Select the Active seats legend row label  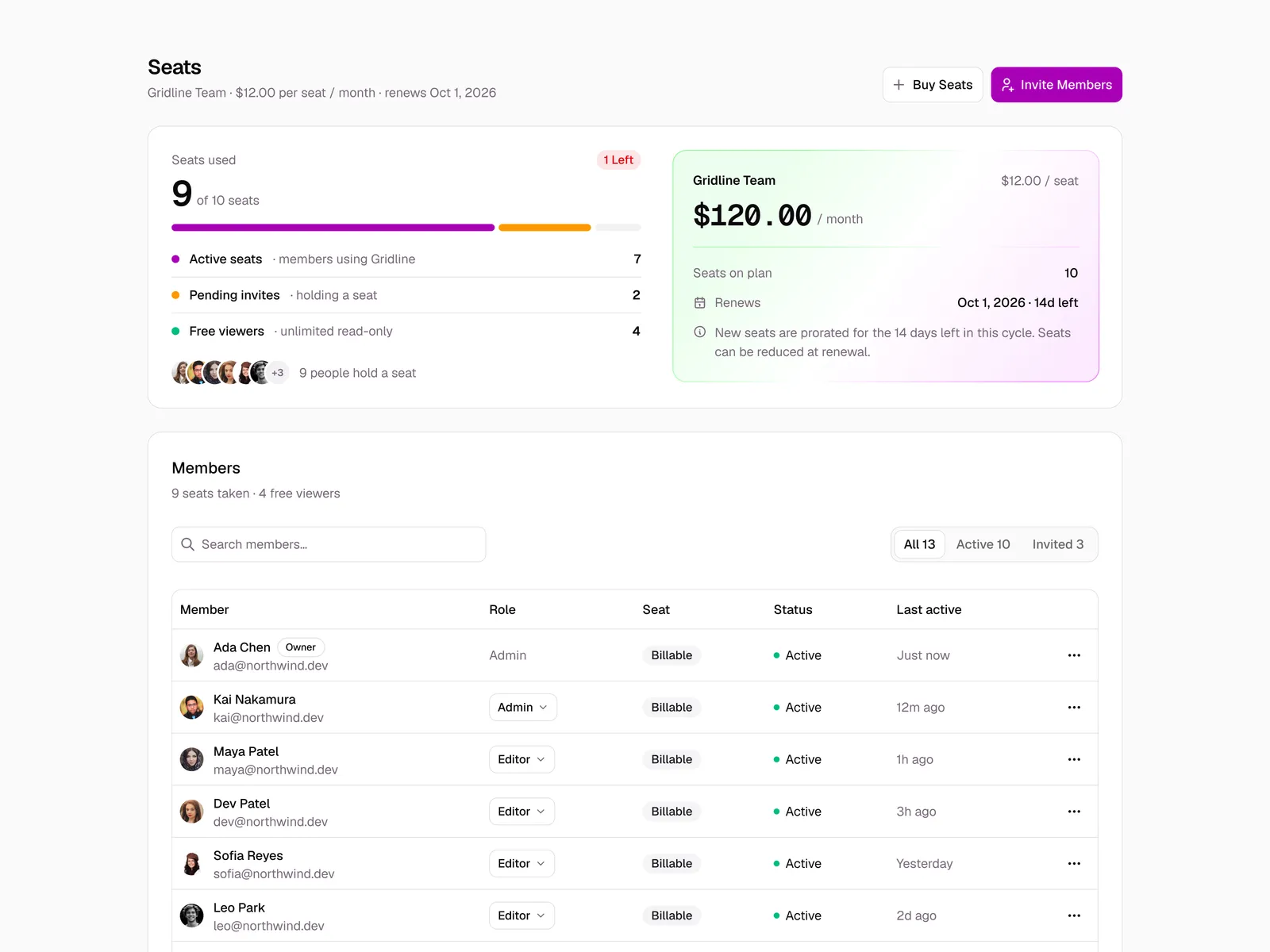pyautogui.click(x=225, y=259)
